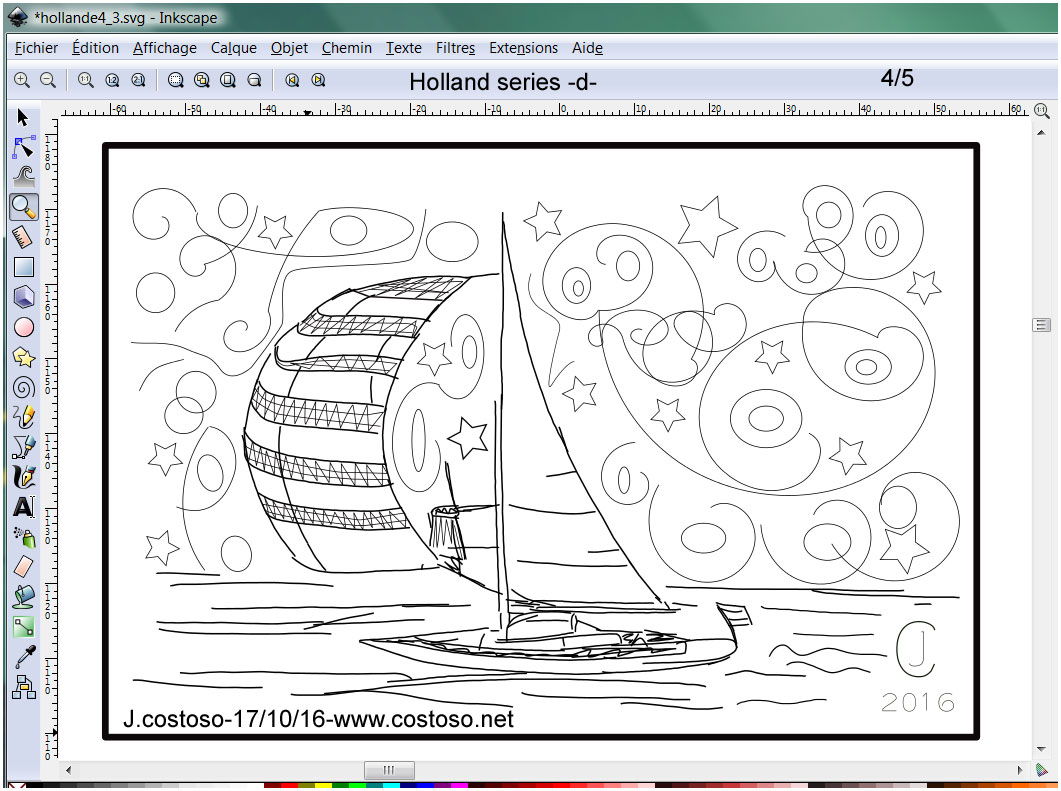Open the Fichier menu
The height and width of the screenshot is (791, 1061).
pos(36,48)
